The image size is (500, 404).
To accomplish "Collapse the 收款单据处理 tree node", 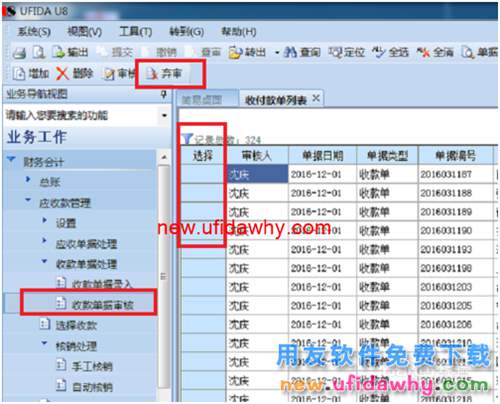I will coord(44,261).
